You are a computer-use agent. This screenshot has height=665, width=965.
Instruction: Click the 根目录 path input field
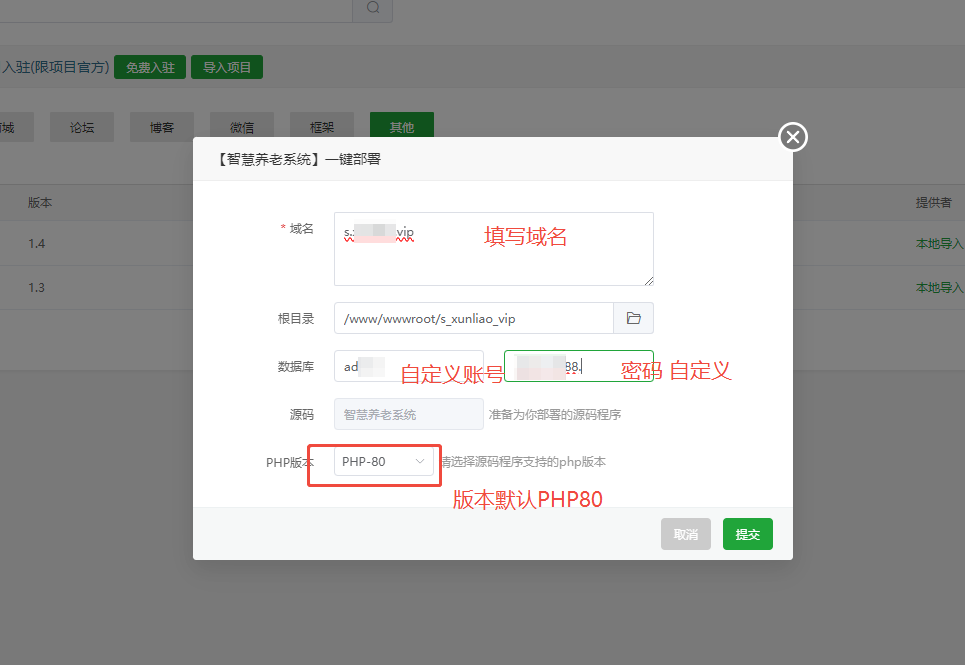coord(473,318)
